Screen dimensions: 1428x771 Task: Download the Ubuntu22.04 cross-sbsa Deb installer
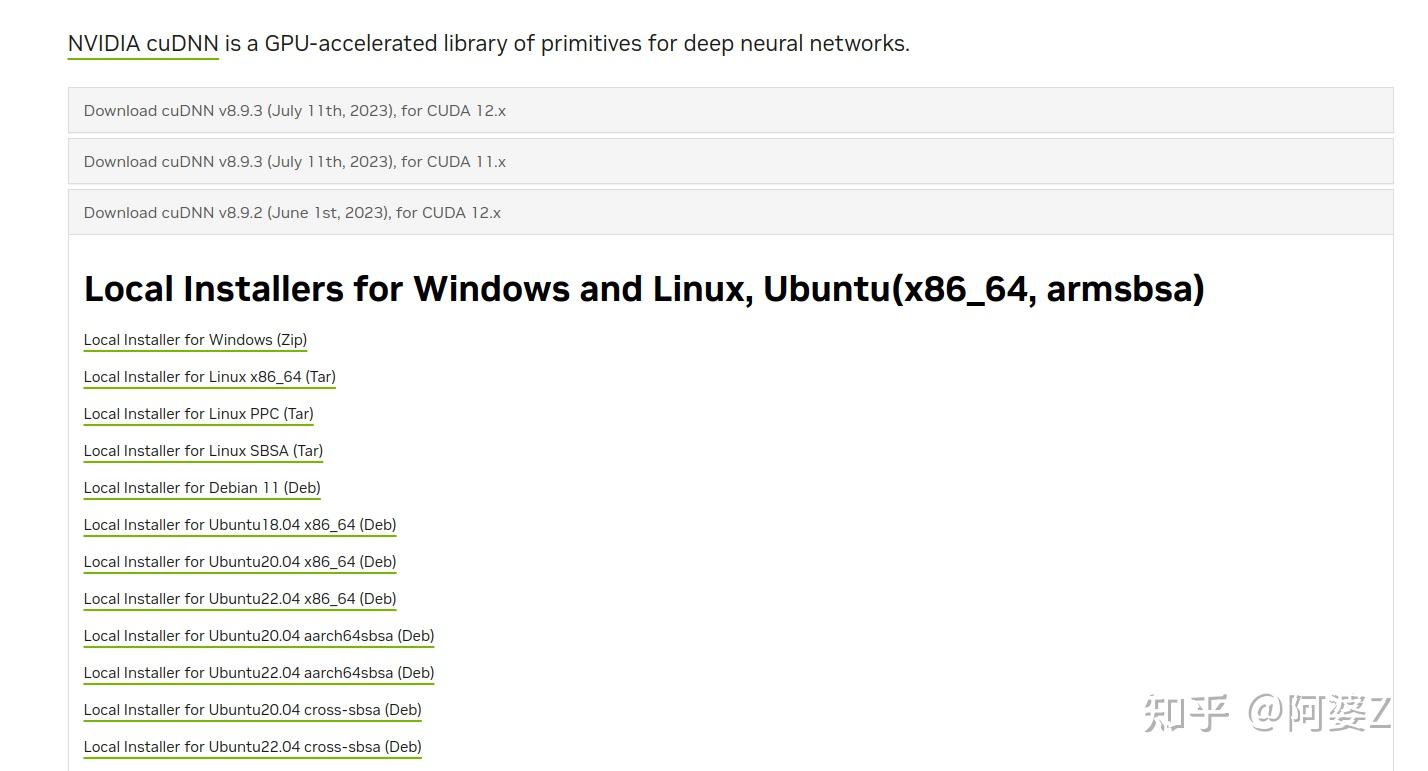pyautogui.click(x=252, y=746)
